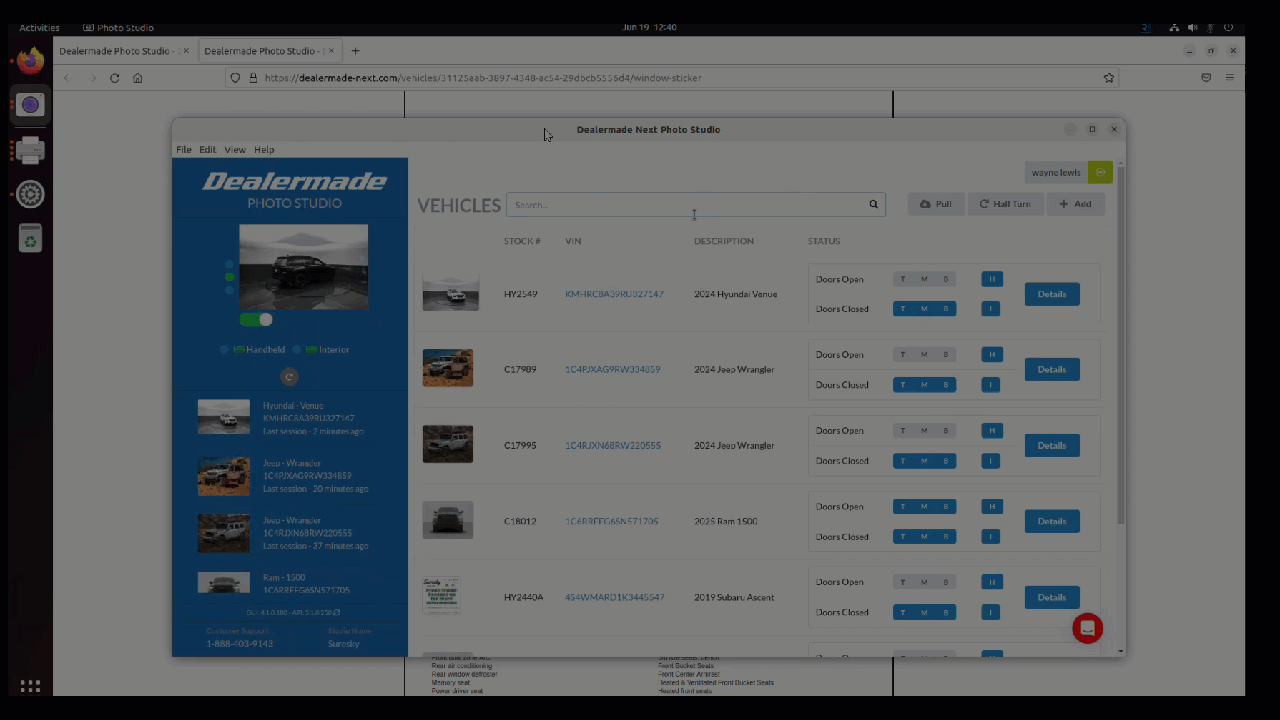Toggle the green switch under the camera preview
1280x720 pixels.
pyautogui.click(x=256, y=320)
